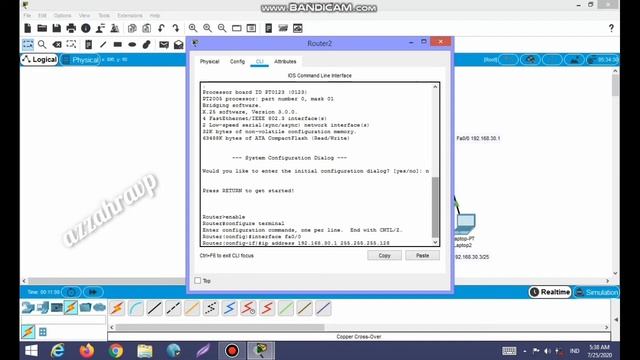Select Network Devices category in device panel
The width and height of the screenshot is (640, 360).
(x=28, y=307)
